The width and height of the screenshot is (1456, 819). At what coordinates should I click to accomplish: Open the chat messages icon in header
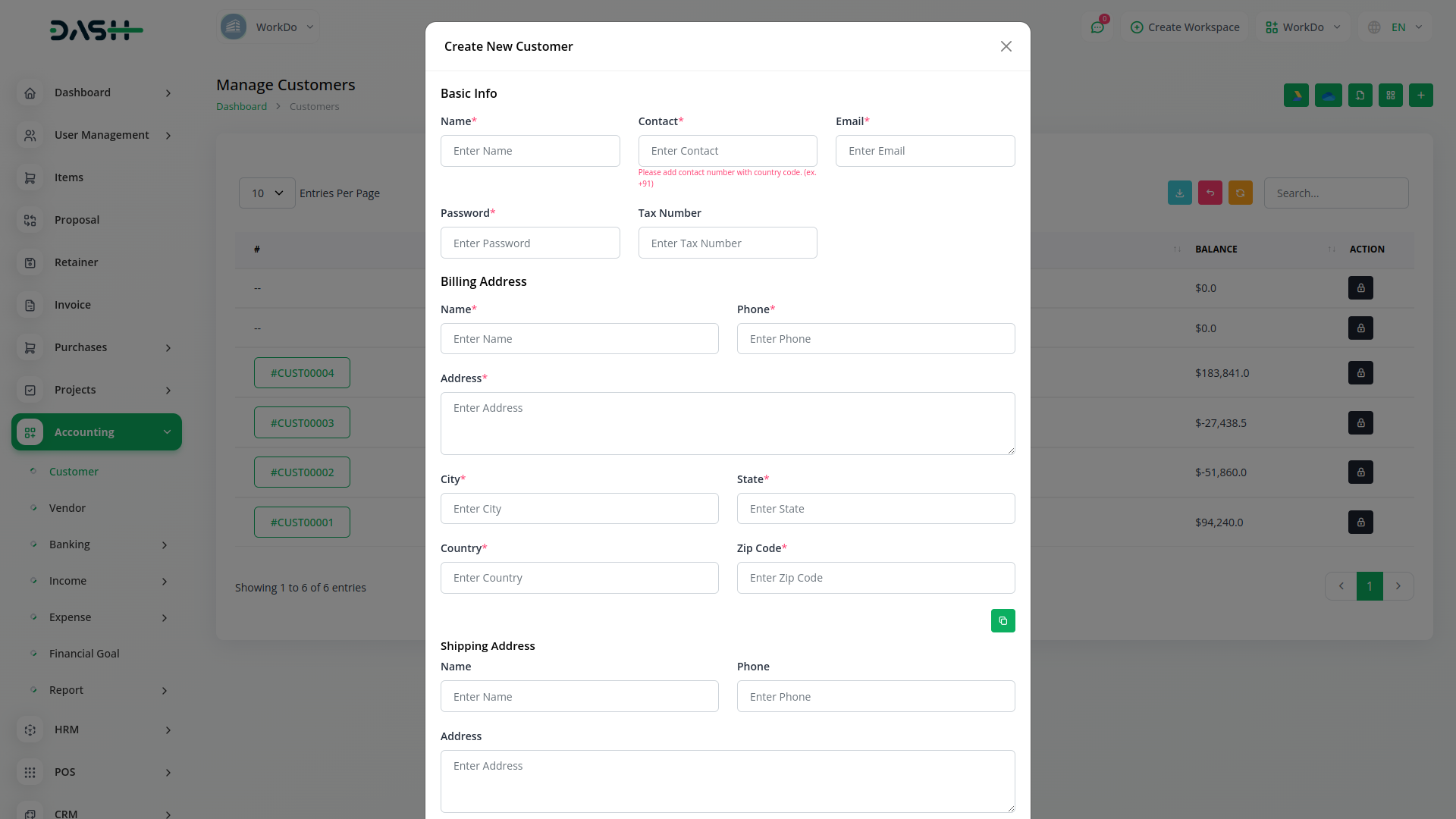point(1097,27)
